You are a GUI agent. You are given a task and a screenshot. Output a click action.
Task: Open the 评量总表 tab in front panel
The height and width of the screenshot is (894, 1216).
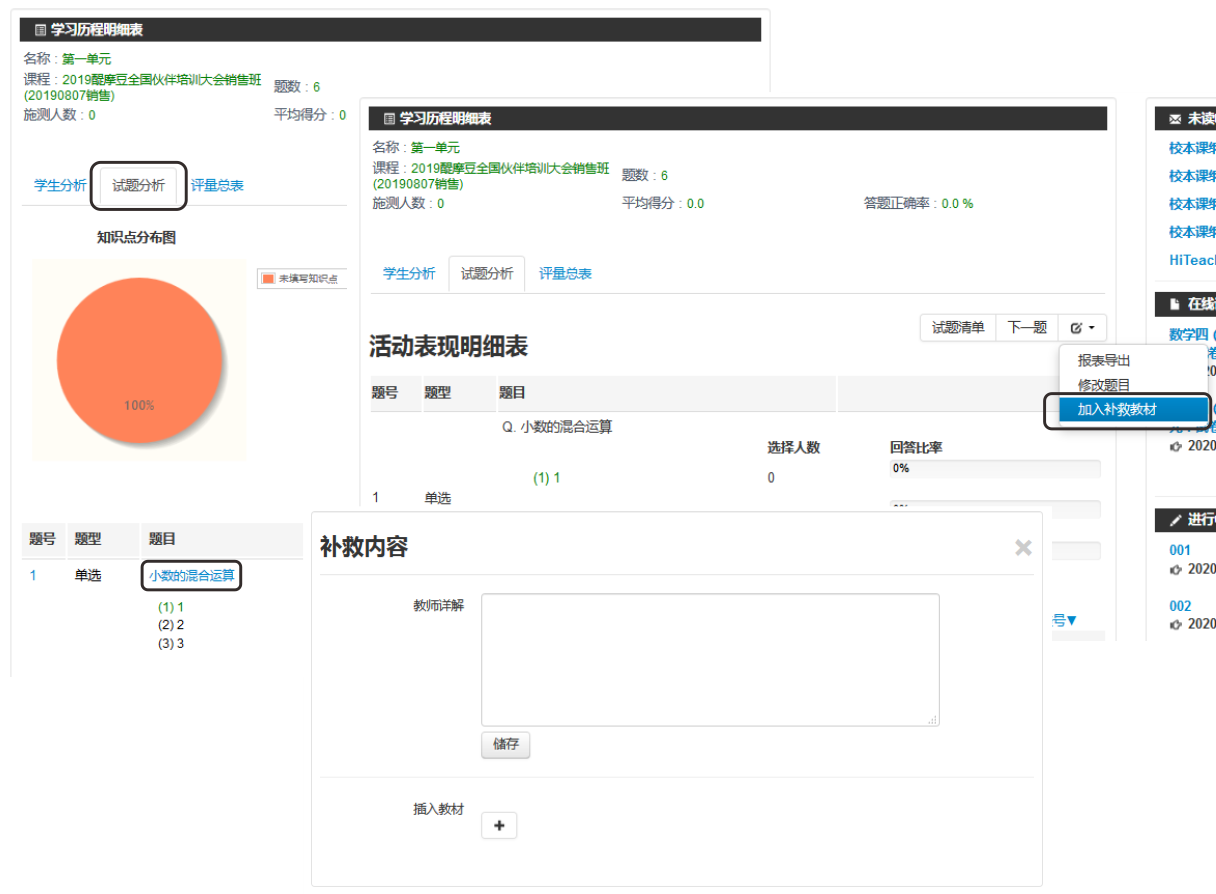tap(565, 274)
